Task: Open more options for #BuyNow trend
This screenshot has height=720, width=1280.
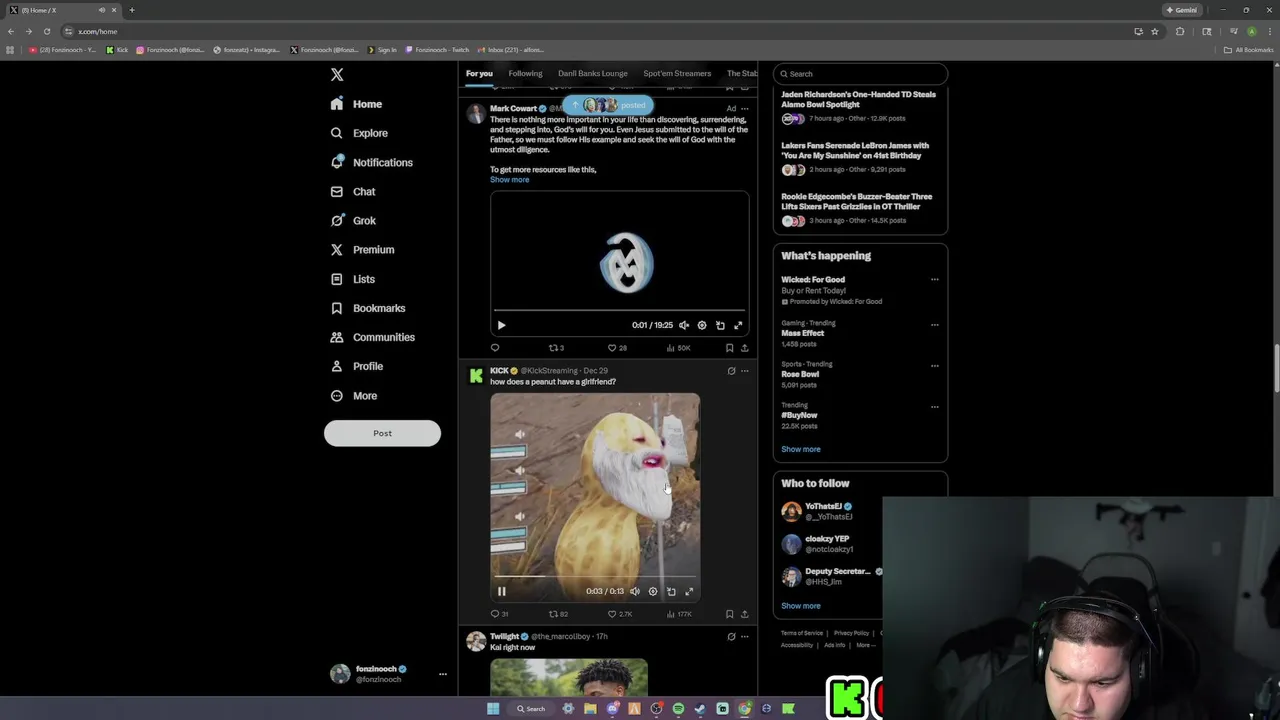Action: [x=935, y=407]
